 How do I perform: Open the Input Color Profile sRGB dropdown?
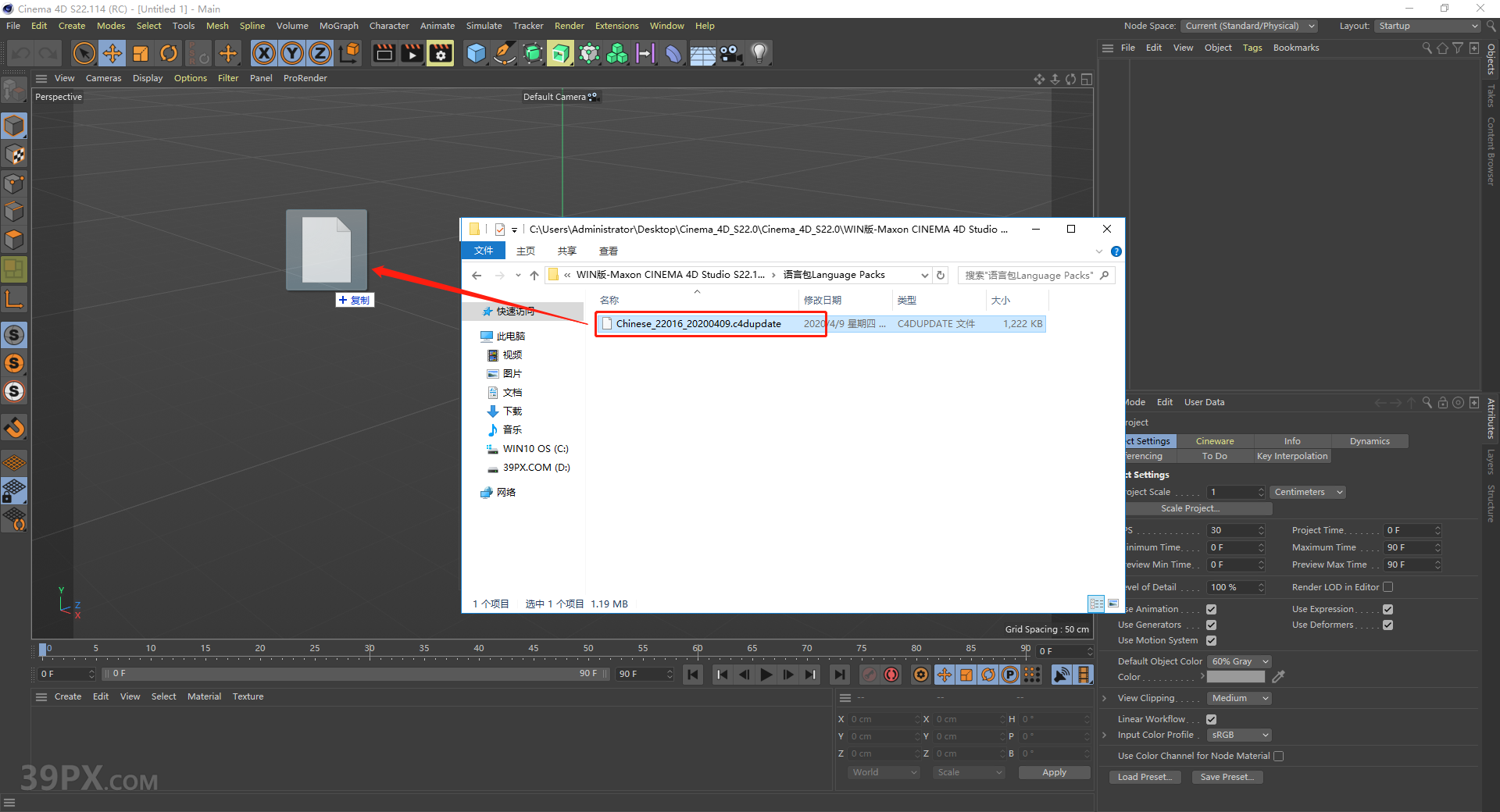pyautogui.click(x=1238, y=735)
